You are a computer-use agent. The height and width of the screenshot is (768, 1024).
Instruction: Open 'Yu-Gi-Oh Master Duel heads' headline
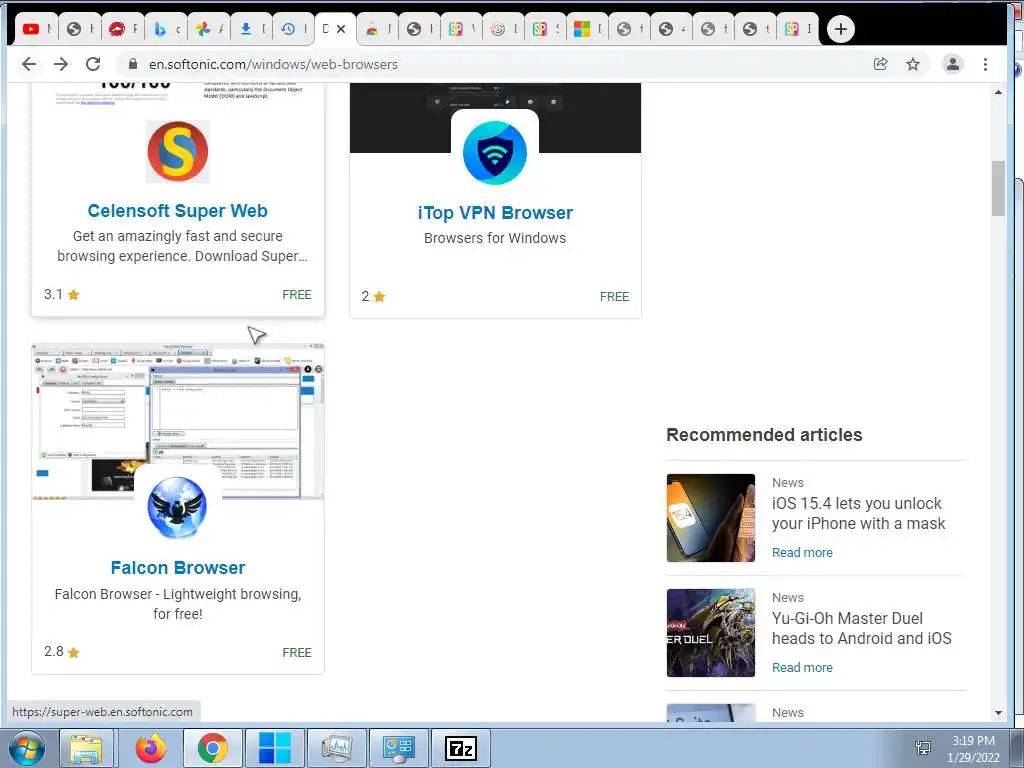click(x=861, y=628)
